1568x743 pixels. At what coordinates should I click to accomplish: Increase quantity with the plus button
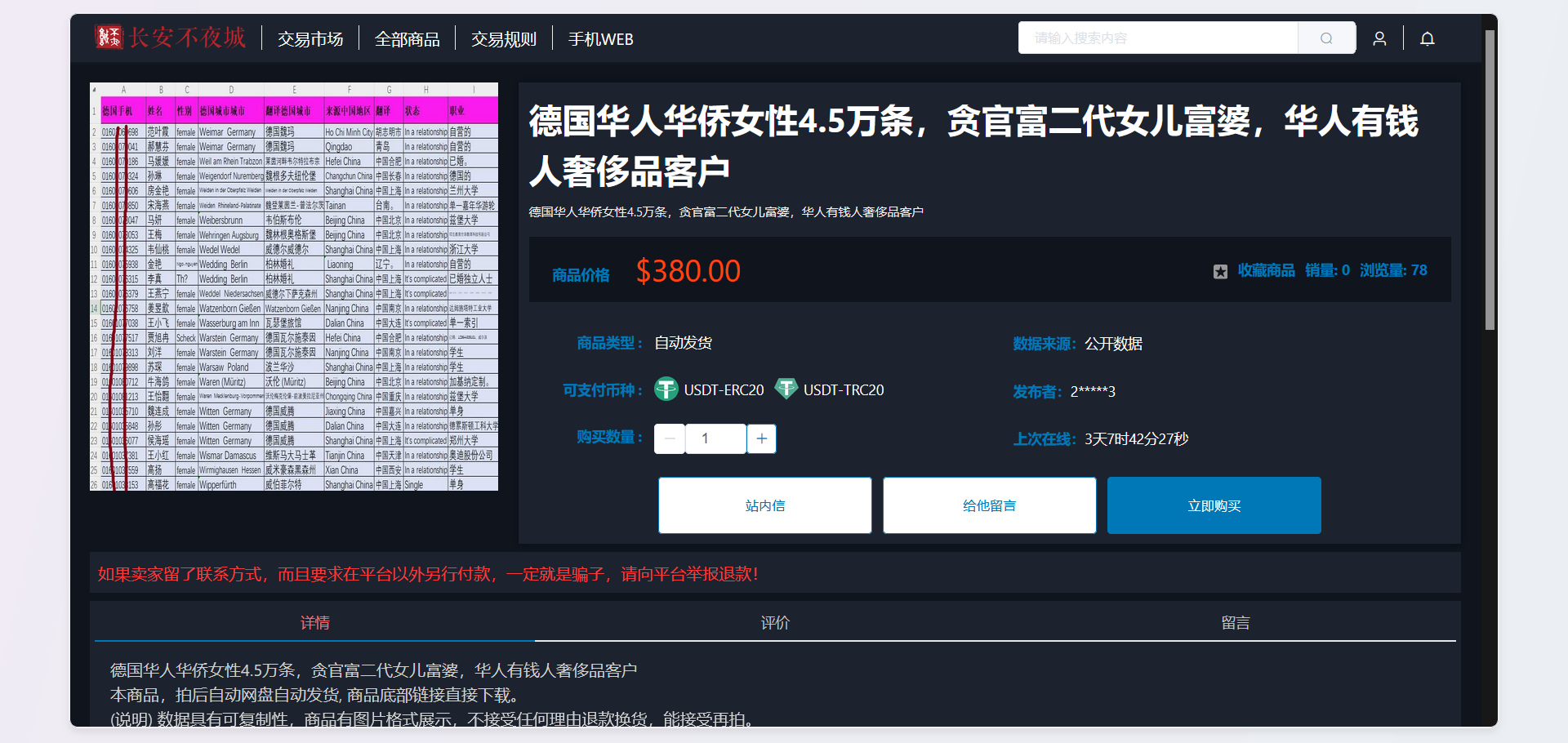761,438
